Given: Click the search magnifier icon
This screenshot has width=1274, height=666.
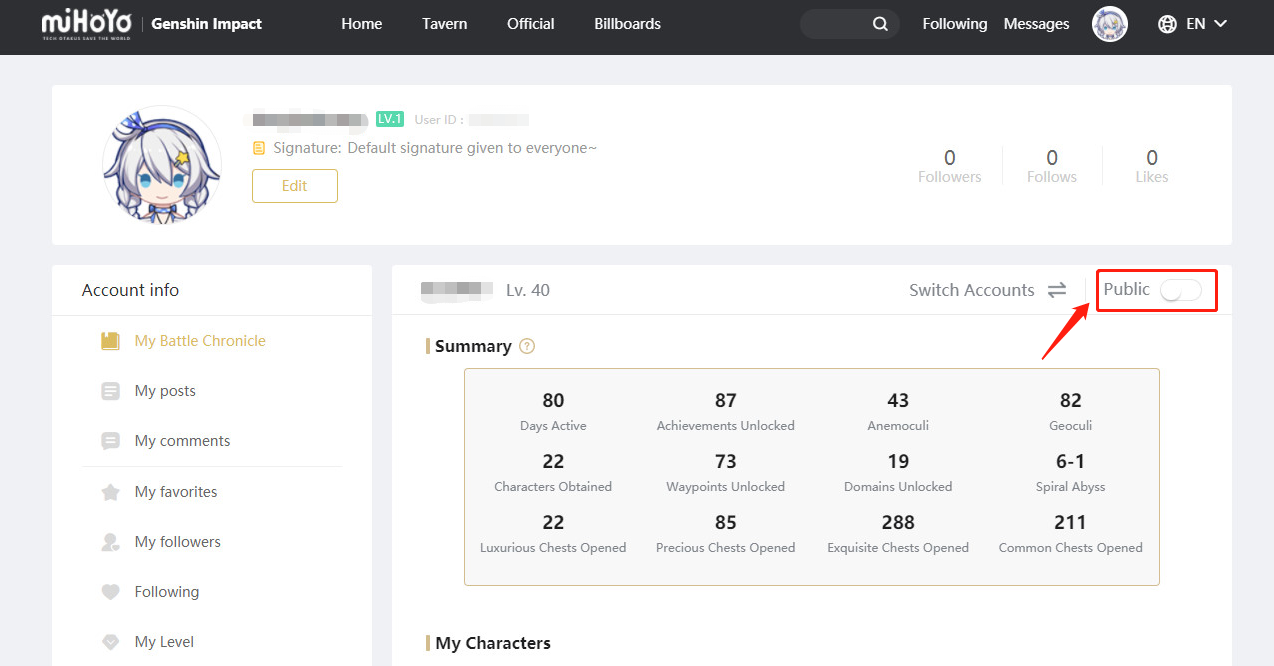Looking at the screenshot, I should point(880,24).
